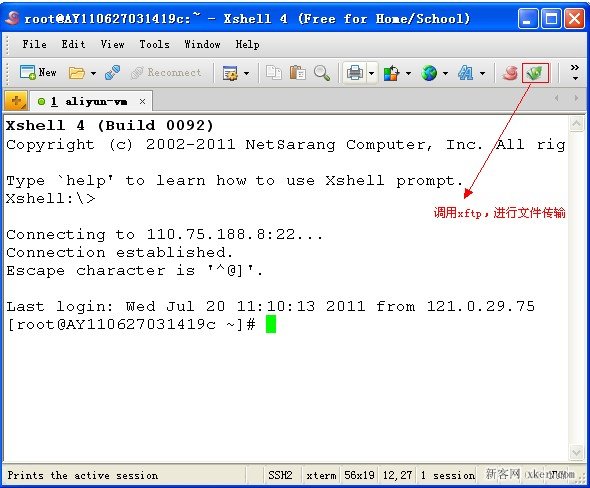
Task: Open the Help menu
Action: click(x=247, y=44)
